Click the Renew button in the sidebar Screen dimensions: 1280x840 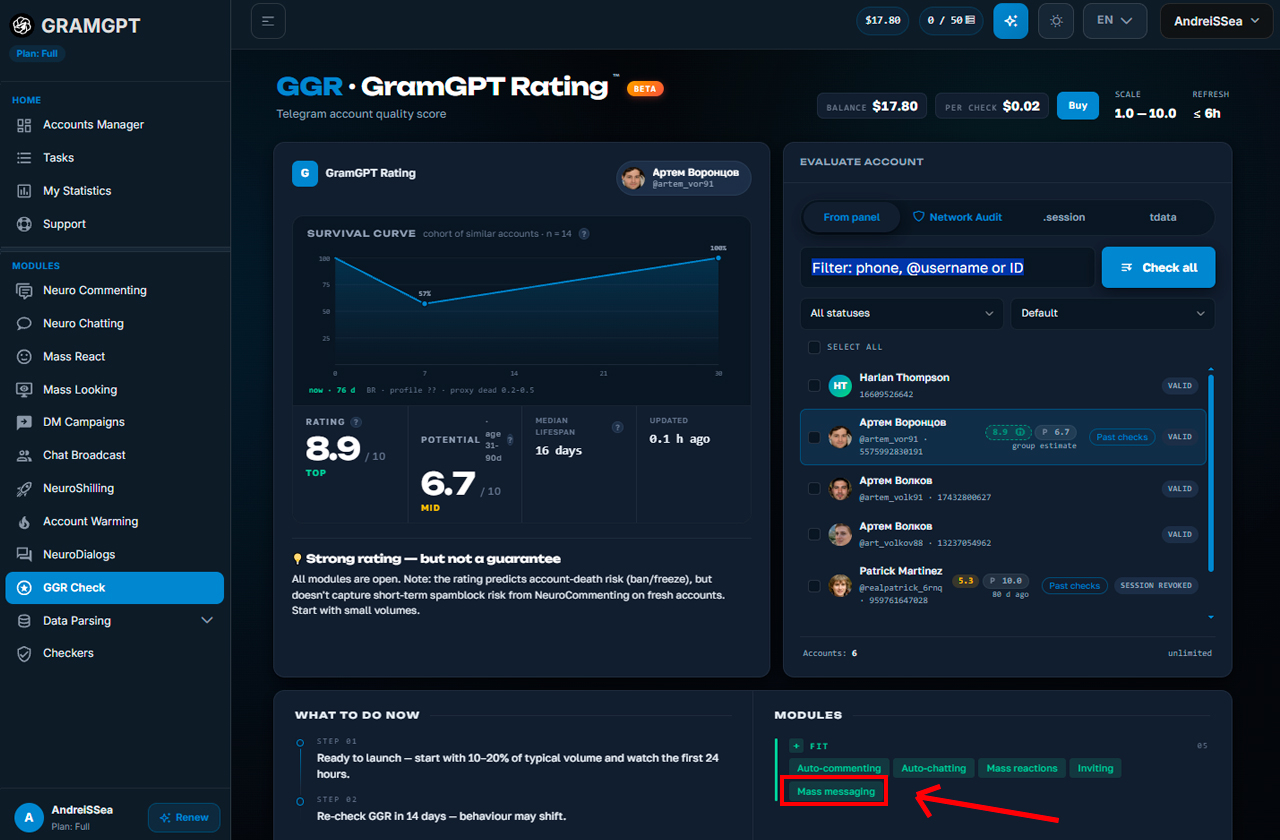(x=184, y=817)
